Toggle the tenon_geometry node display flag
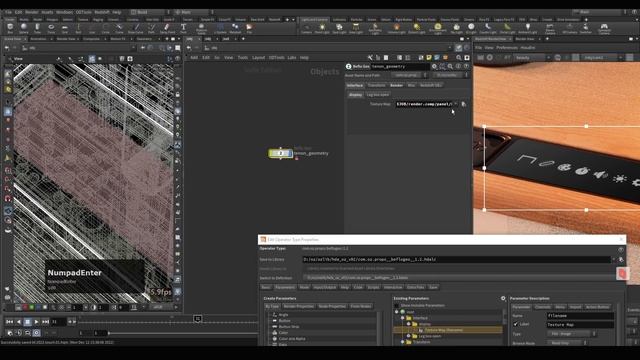Screen dimensions: 640x360 tap(290, 153)
